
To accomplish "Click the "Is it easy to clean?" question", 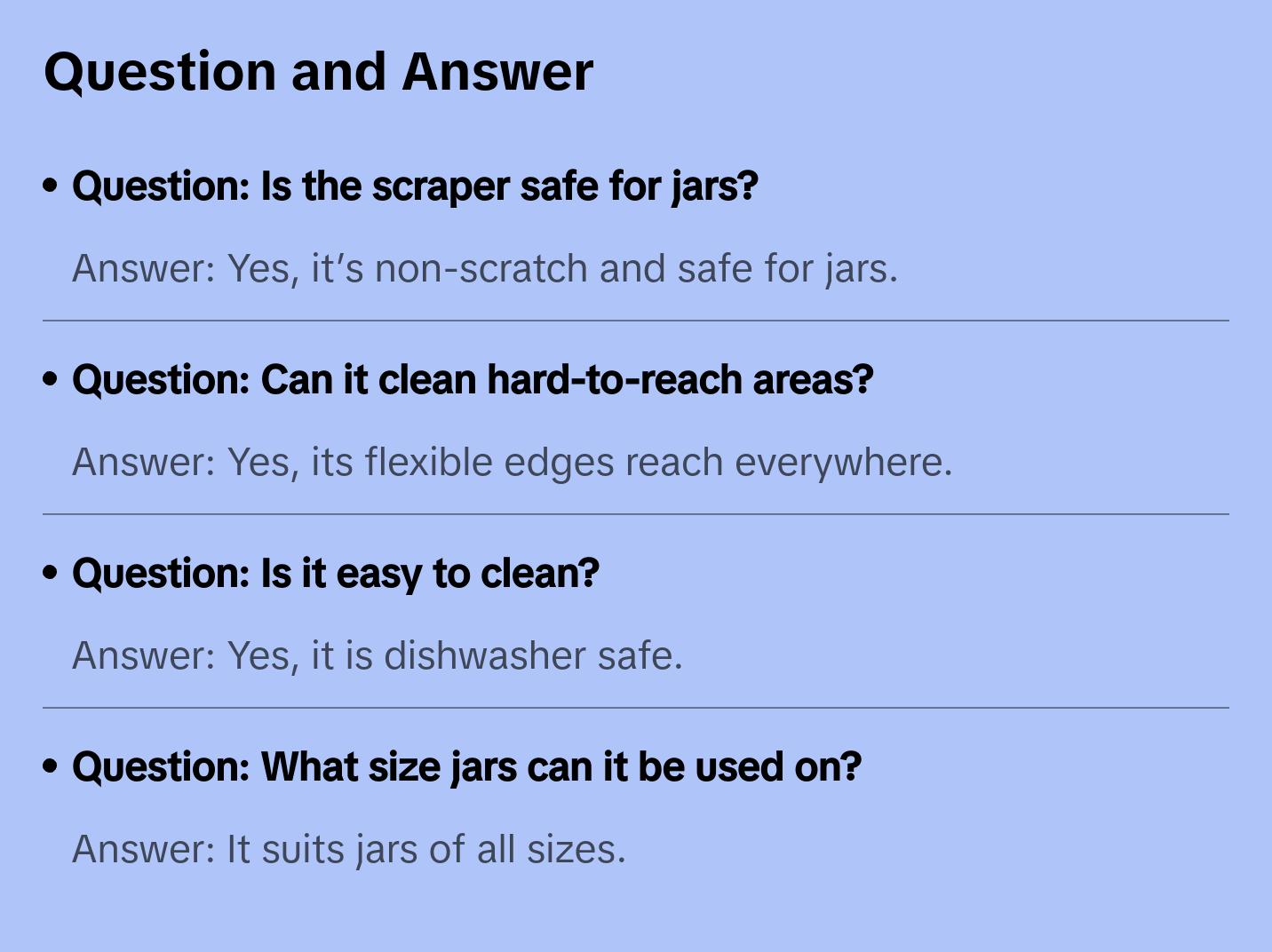I will coord(336,574).
